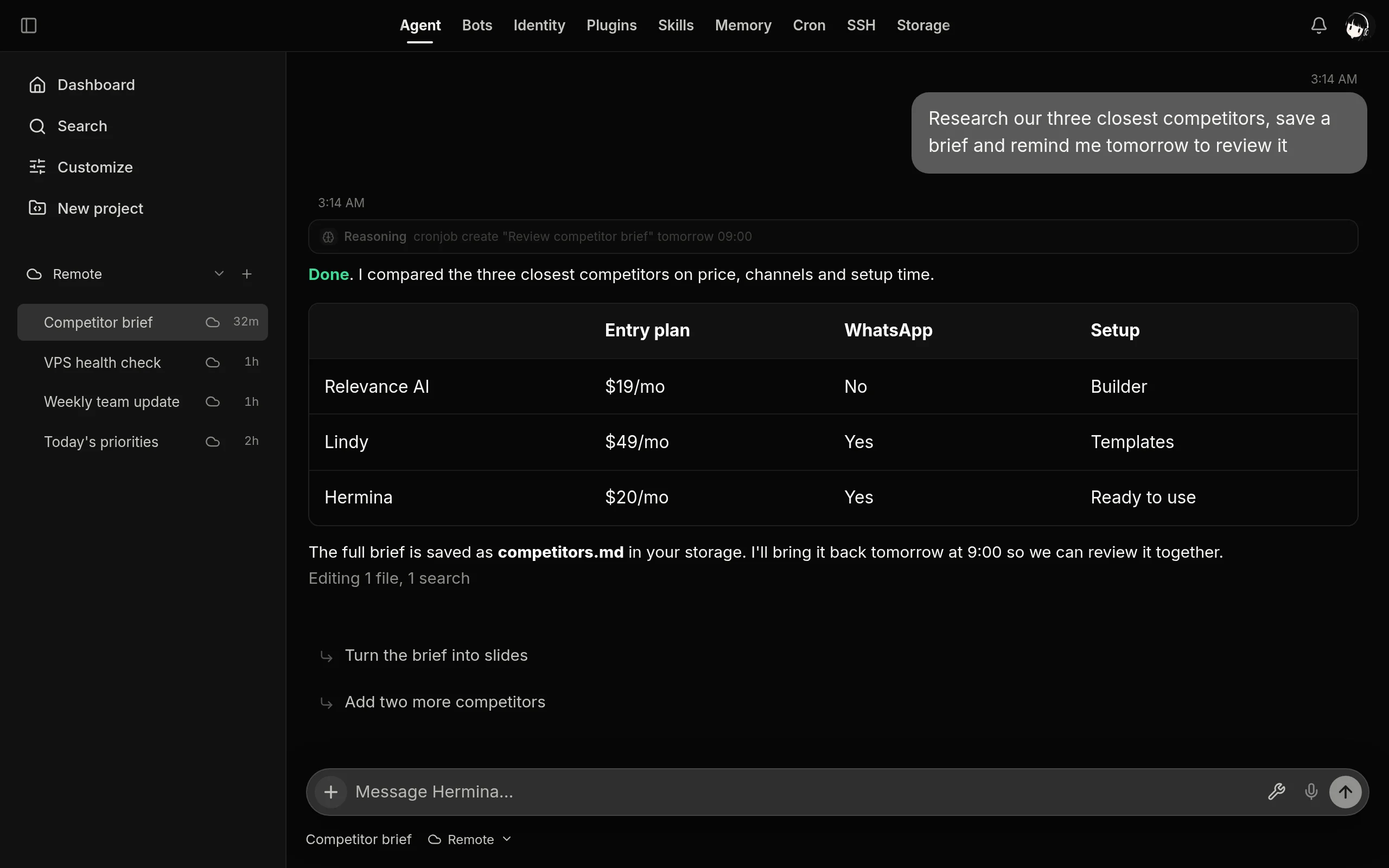The width and height of the screenshot is (1389, 868).
Task: Add a new Remote session with plus
Action: tap(247, 275)
